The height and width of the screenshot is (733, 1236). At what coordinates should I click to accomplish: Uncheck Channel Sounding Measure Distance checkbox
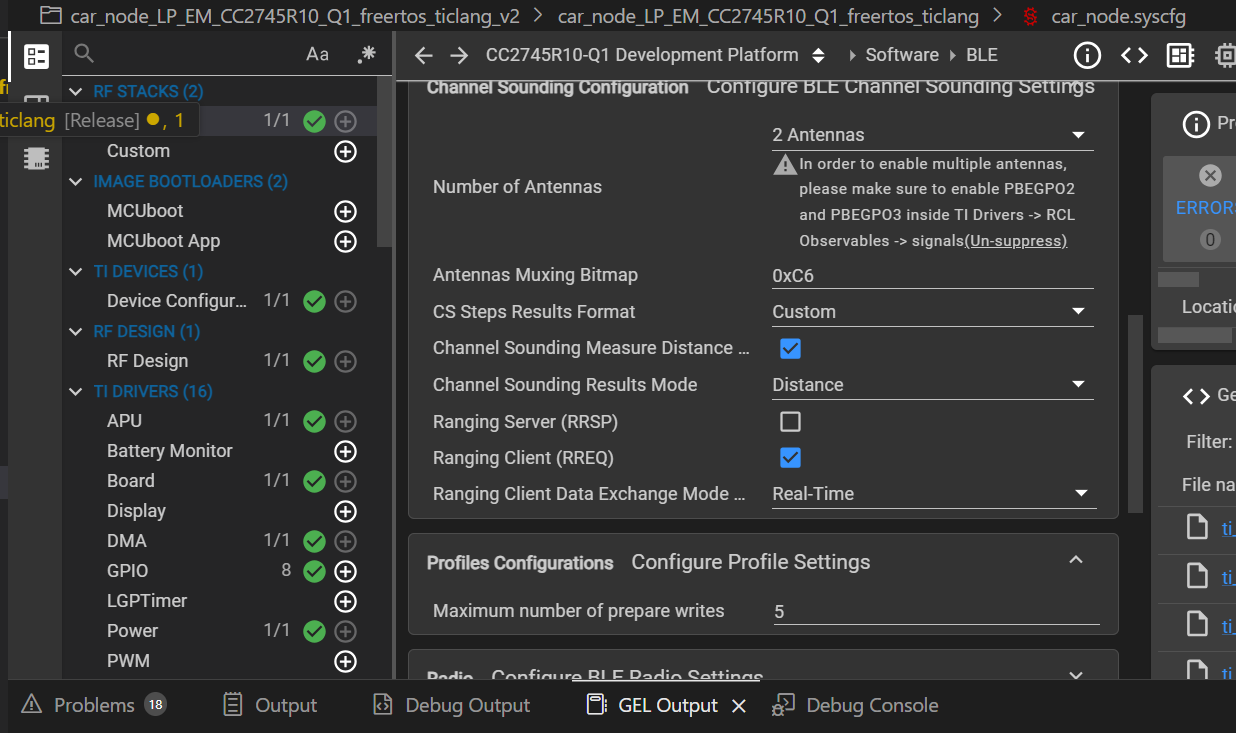point(790,348)
